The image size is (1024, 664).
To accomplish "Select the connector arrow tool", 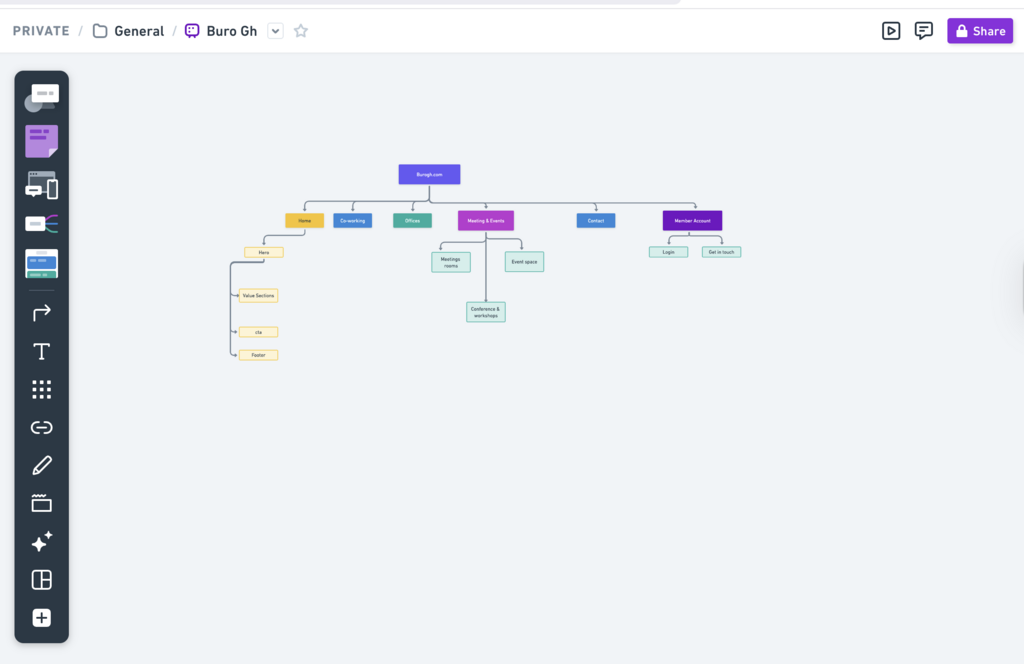I will coord(41,313).
